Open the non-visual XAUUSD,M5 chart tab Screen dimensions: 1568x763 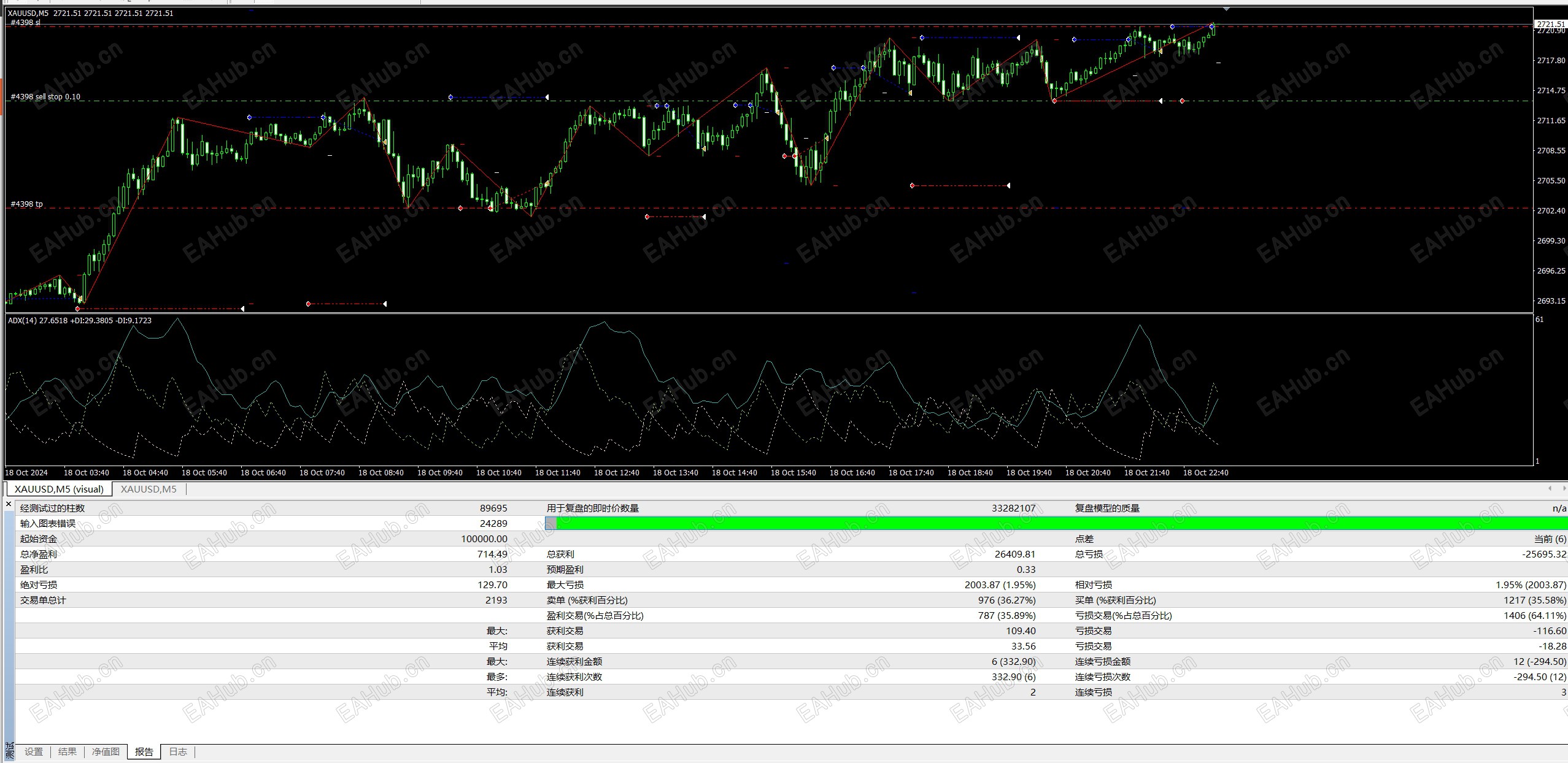(149, 489)
